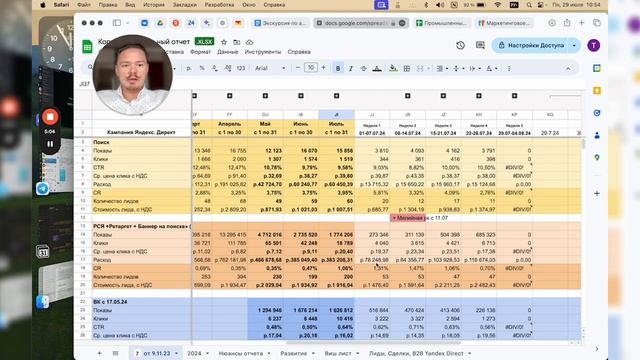640x360 pixels.
Task: Open more toolbar options (three dots)
Action: click(x=509, y=69)
